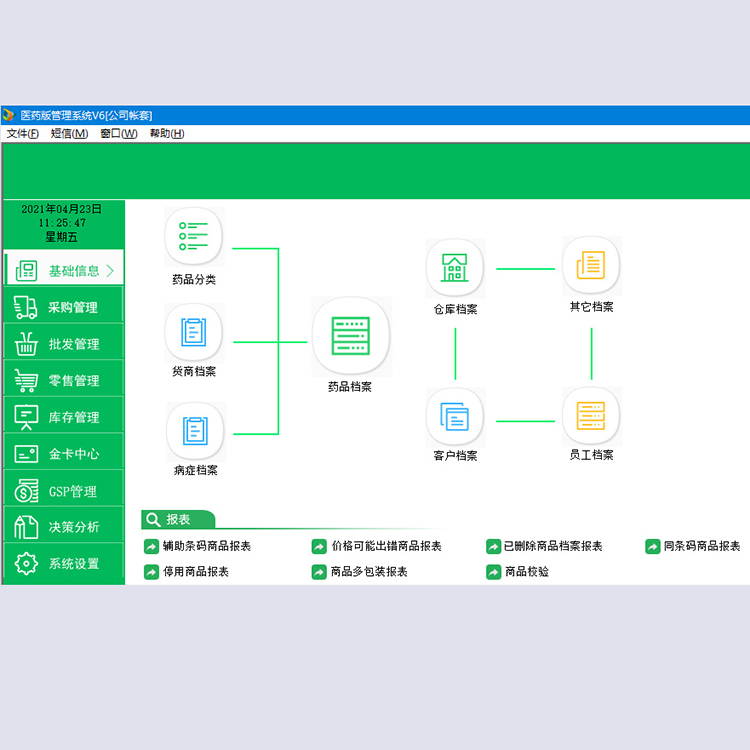750x750 pixels.
Task: Expand the 基础信息 chevron arrow
Action: point(110,271)
